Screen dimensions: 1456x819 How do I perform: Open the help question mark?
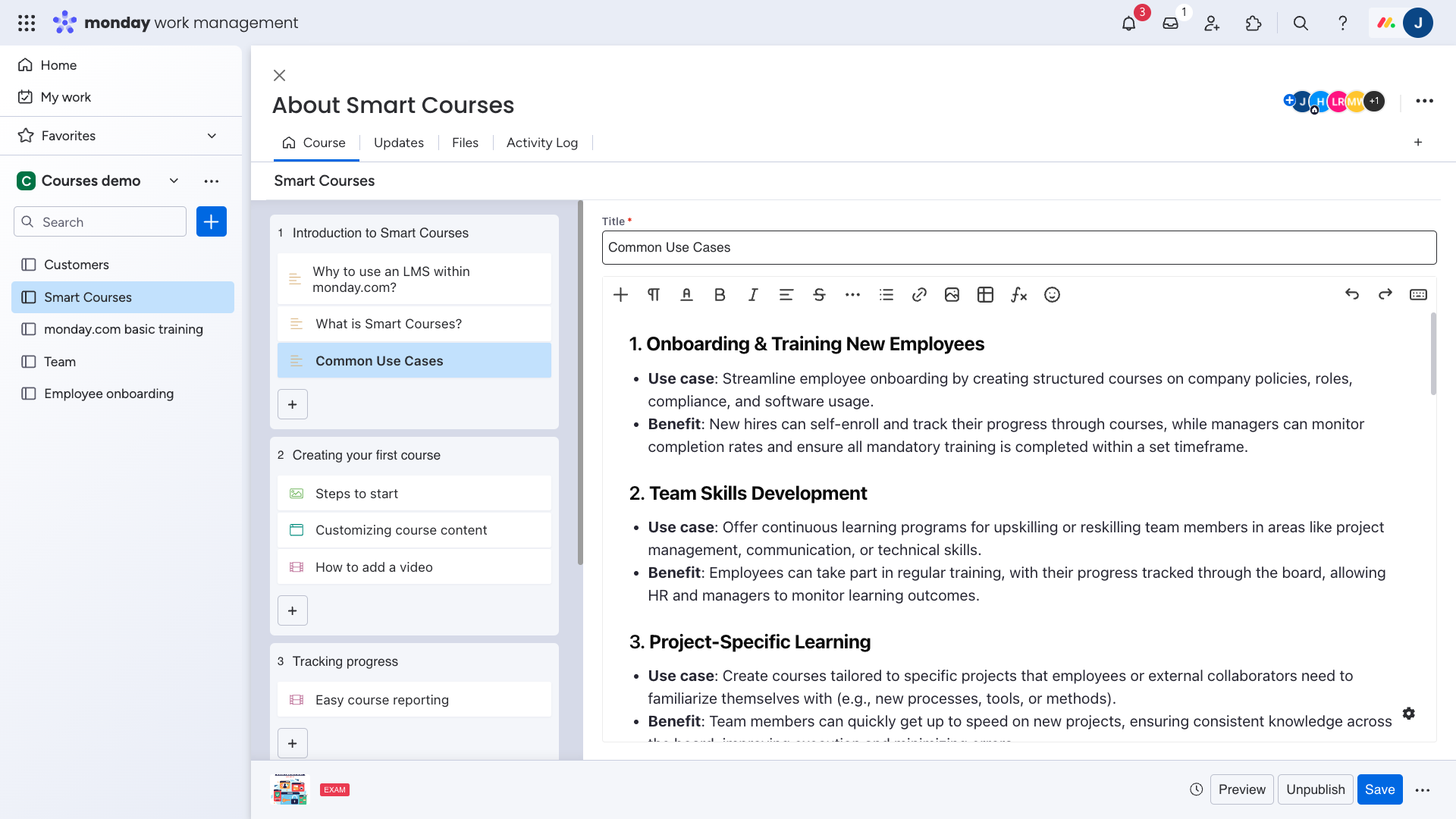(x=1342, y=23)
